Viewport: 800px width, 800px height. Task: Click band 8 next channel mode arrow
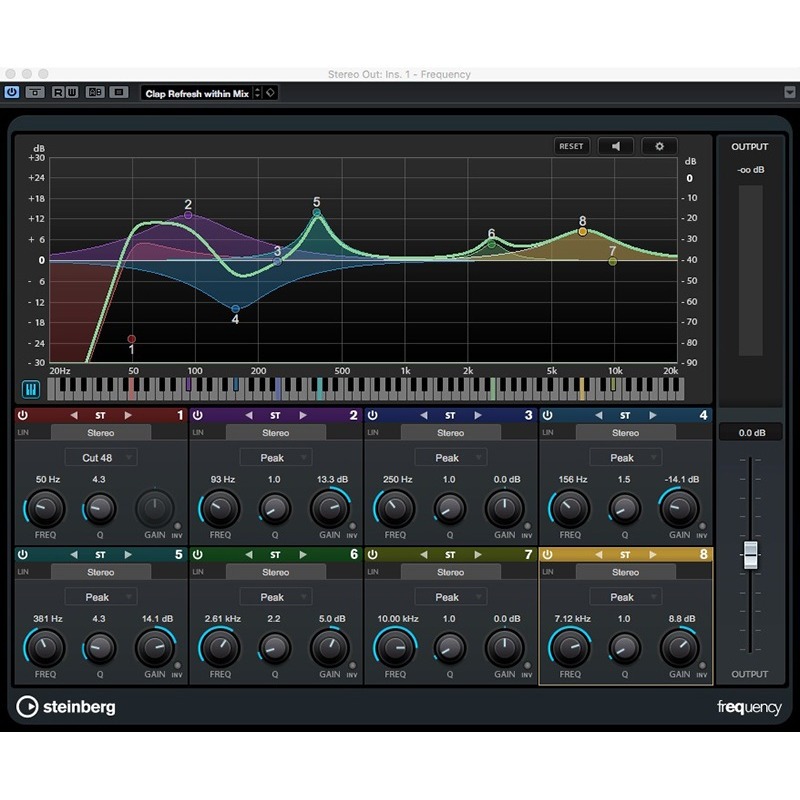[653, 555]
